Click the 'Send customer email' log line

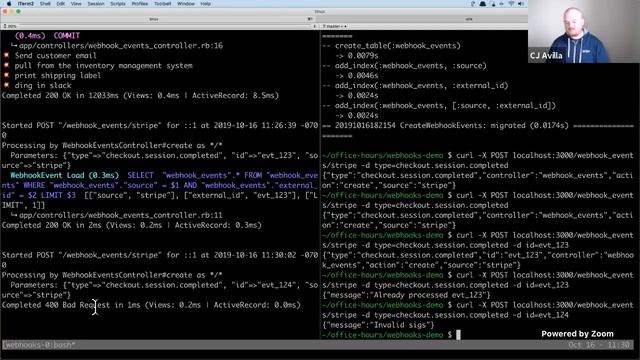(x=56, y=56)
